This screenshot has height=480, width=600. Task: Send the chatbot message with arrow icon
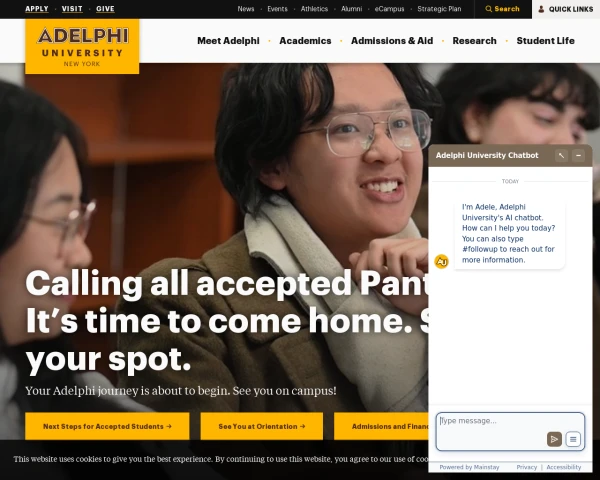(554, 439)
